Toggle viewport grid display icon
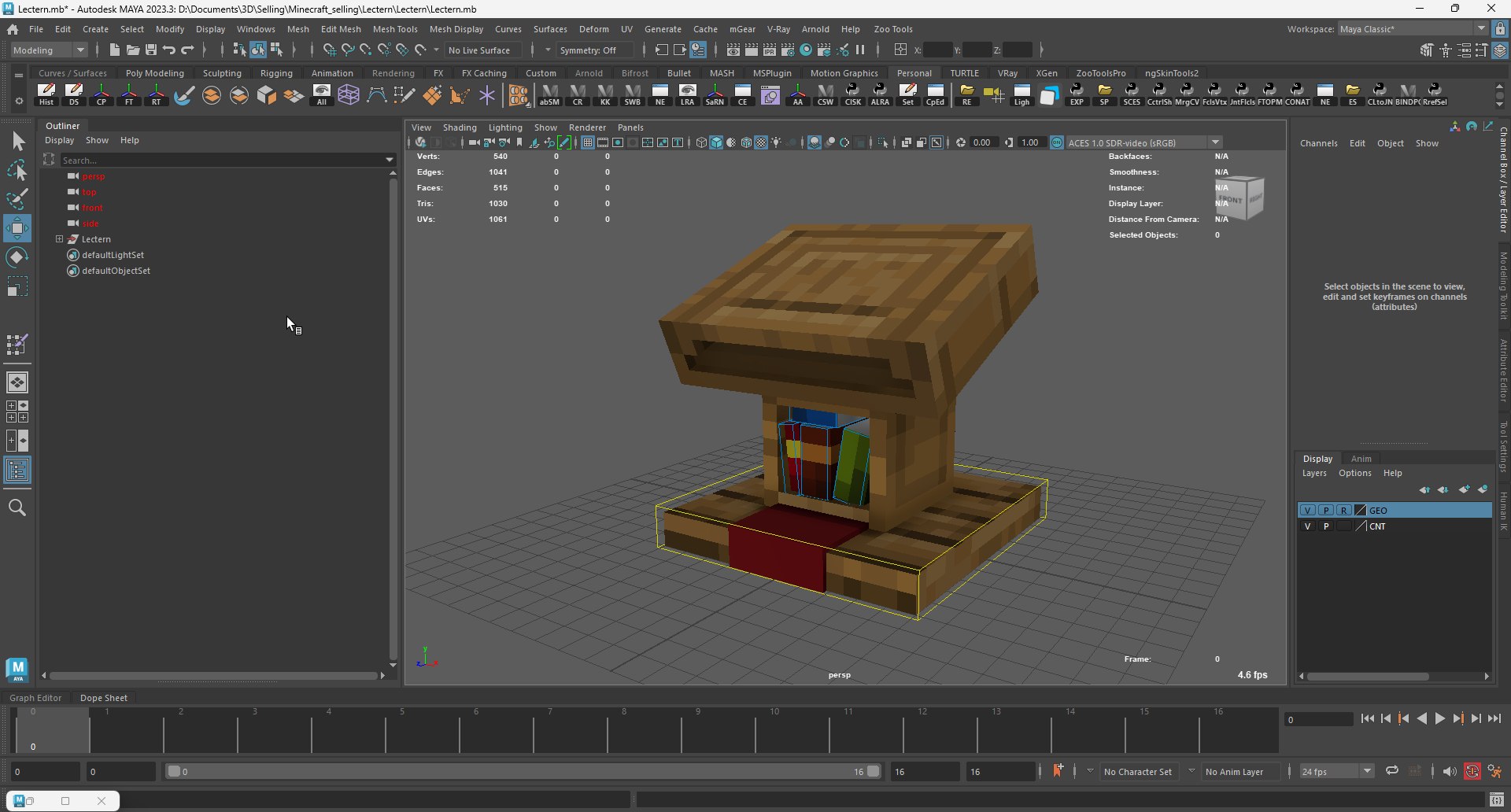This screenshot has height=812, width=1511. [x=587, y=142]
